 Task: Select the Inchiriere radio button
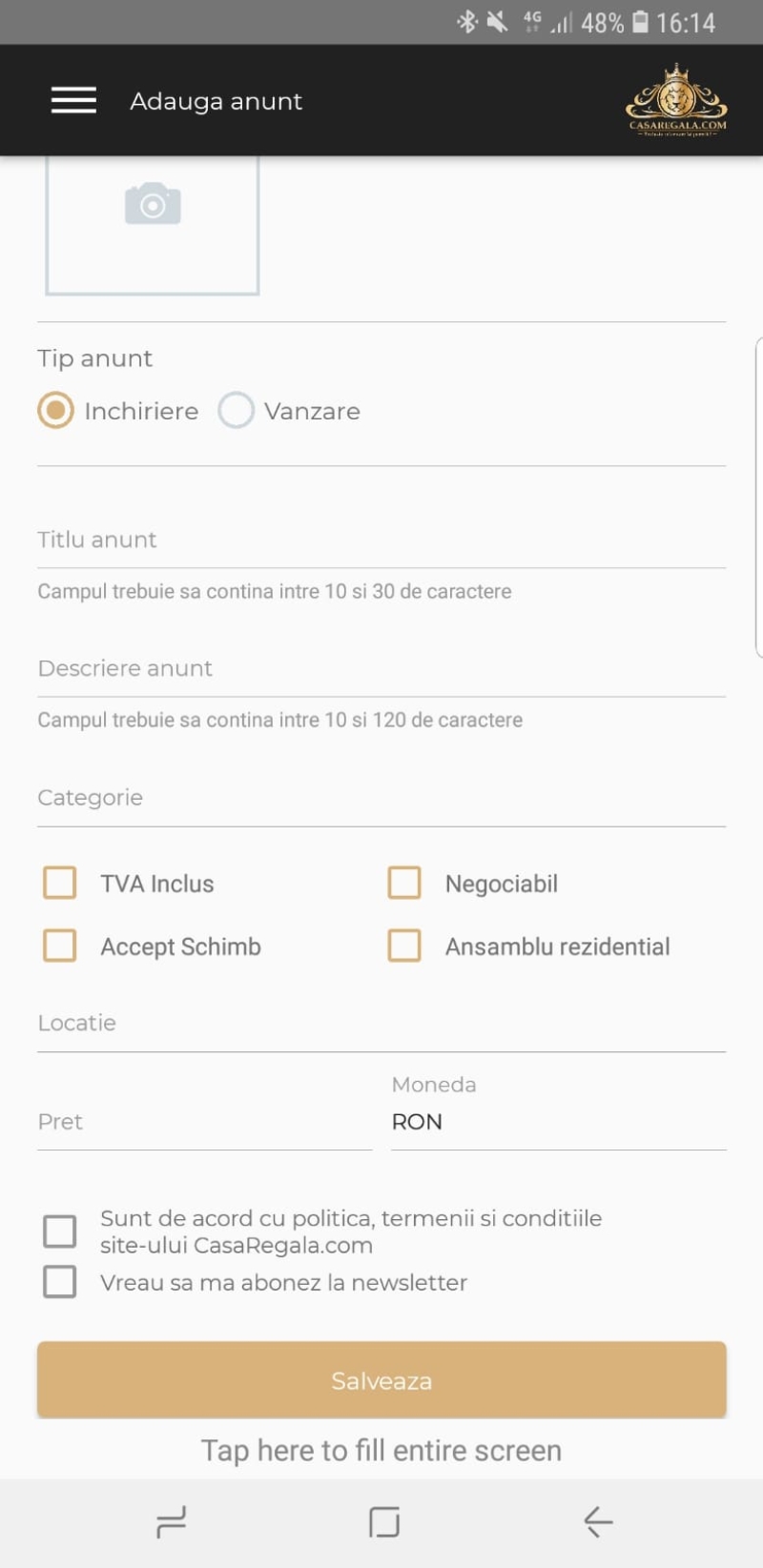click(x=56, y=411)
